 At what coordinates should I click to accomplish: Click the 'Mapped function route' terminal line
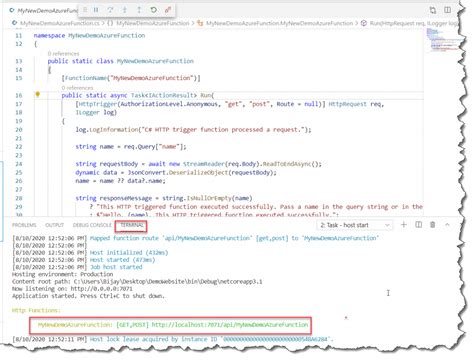tap(196, 238)
